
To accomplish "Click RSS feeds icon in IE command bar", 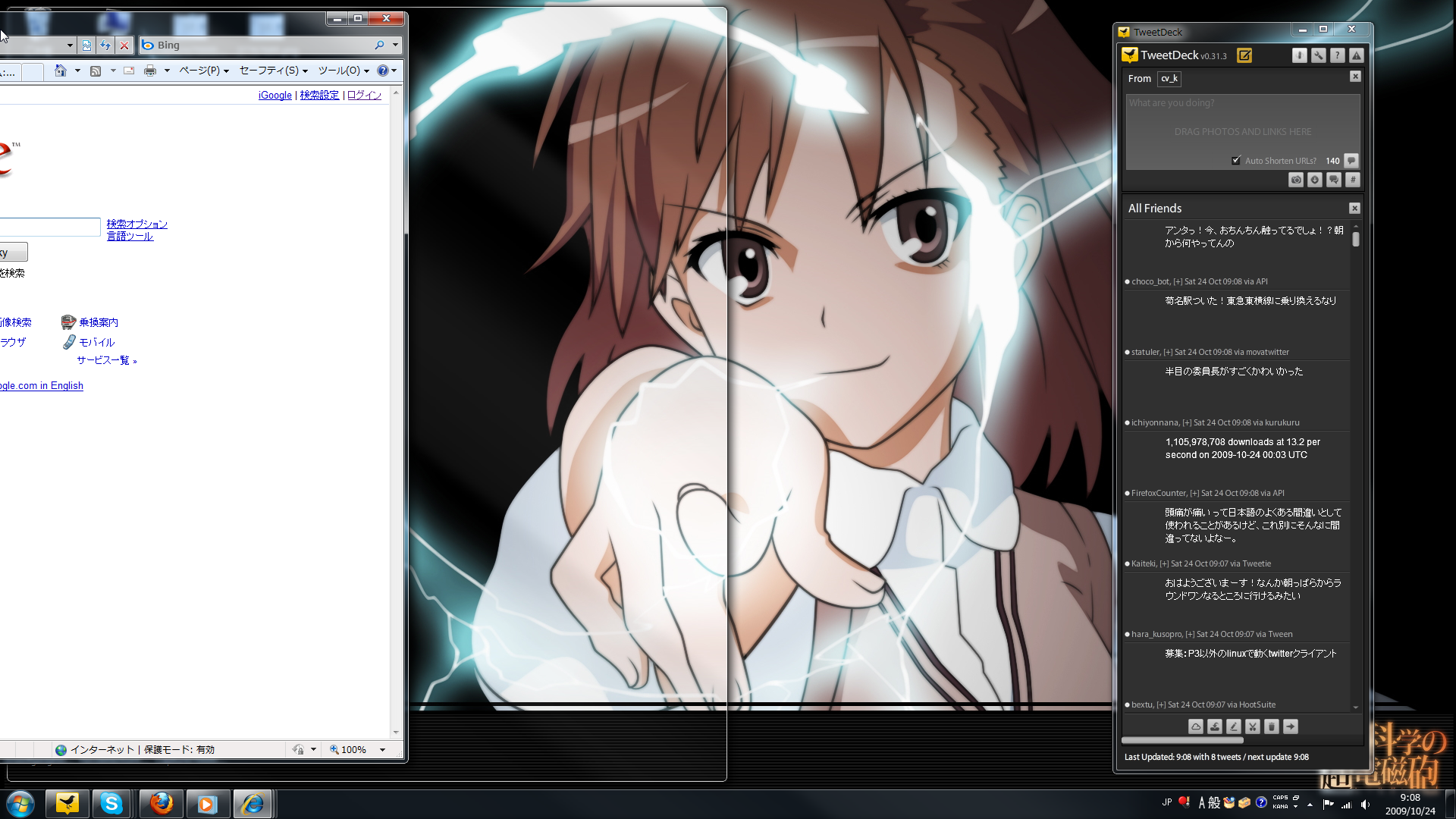I will (96, 71).
